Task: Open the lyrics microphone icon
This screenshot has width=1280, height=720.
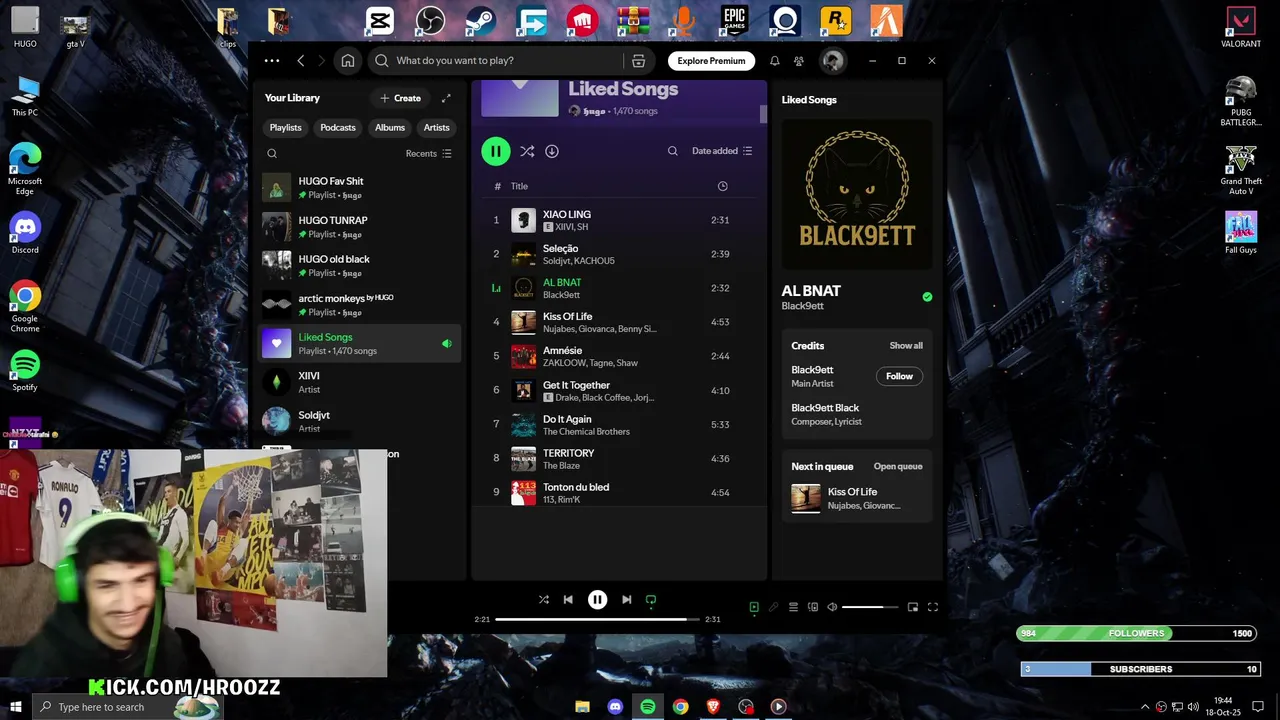Action: pos(773,607)
